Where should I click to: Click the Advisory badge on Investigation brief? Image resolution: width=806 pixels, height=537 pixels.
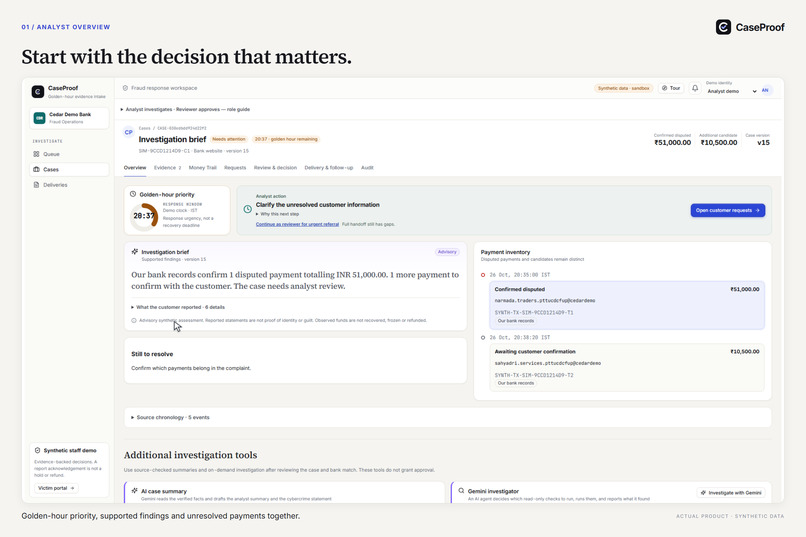pos(447,252)
